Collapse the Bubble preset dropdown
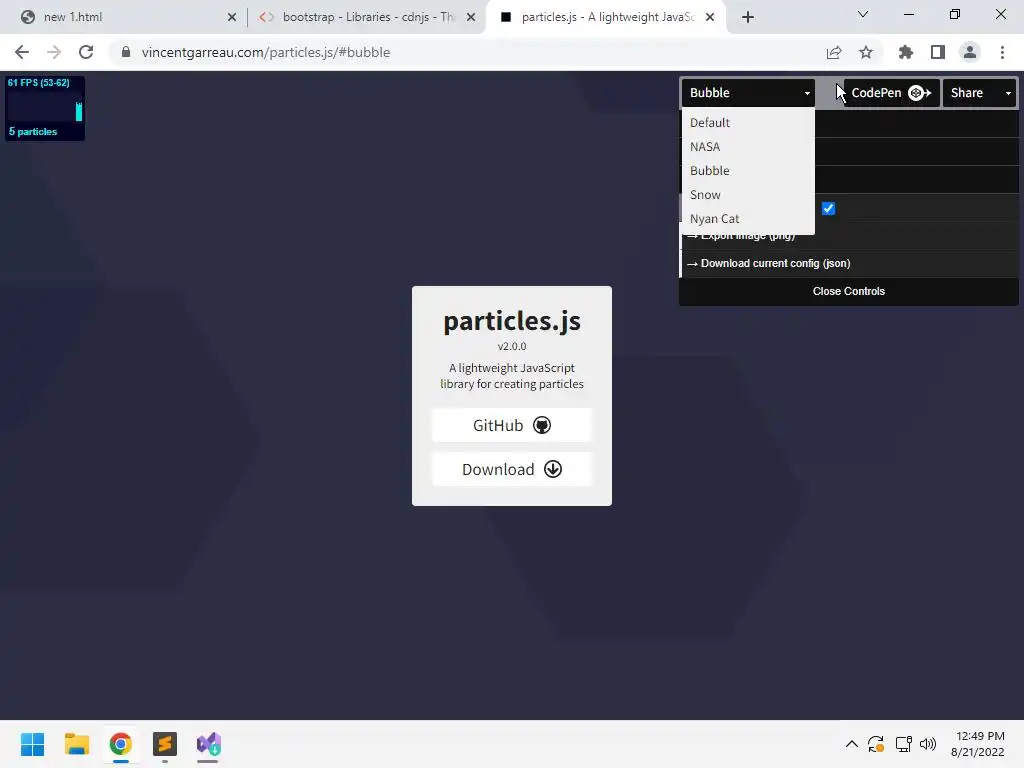Screen dimensions: 1024x768 tap(748, 93)
